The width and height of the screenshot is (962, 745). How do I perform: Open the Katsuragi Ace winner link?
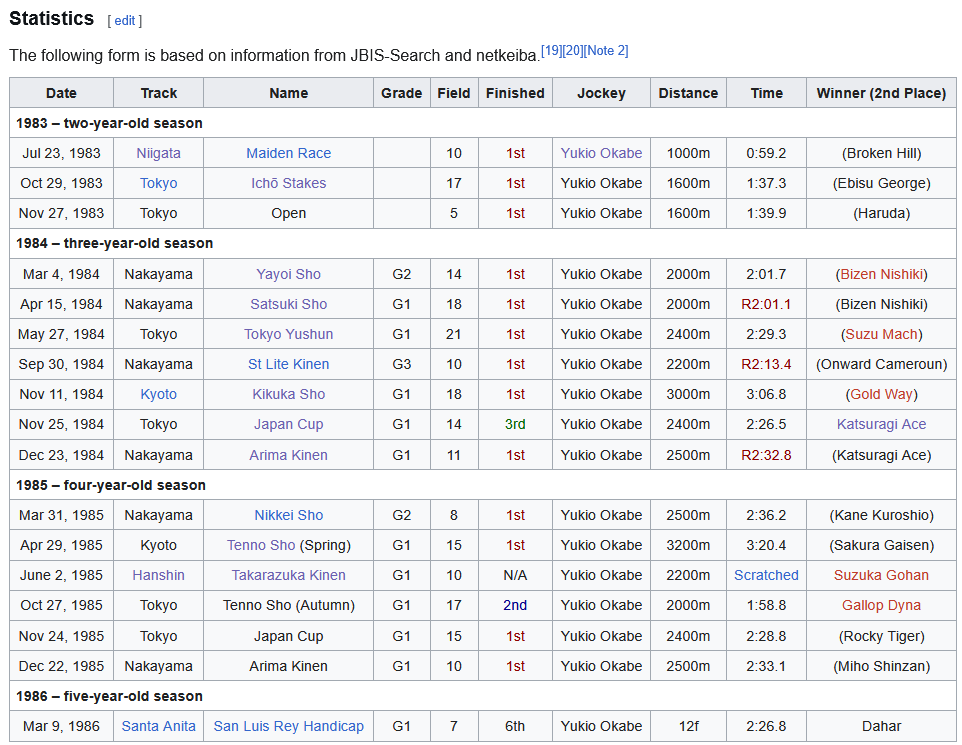881,425
